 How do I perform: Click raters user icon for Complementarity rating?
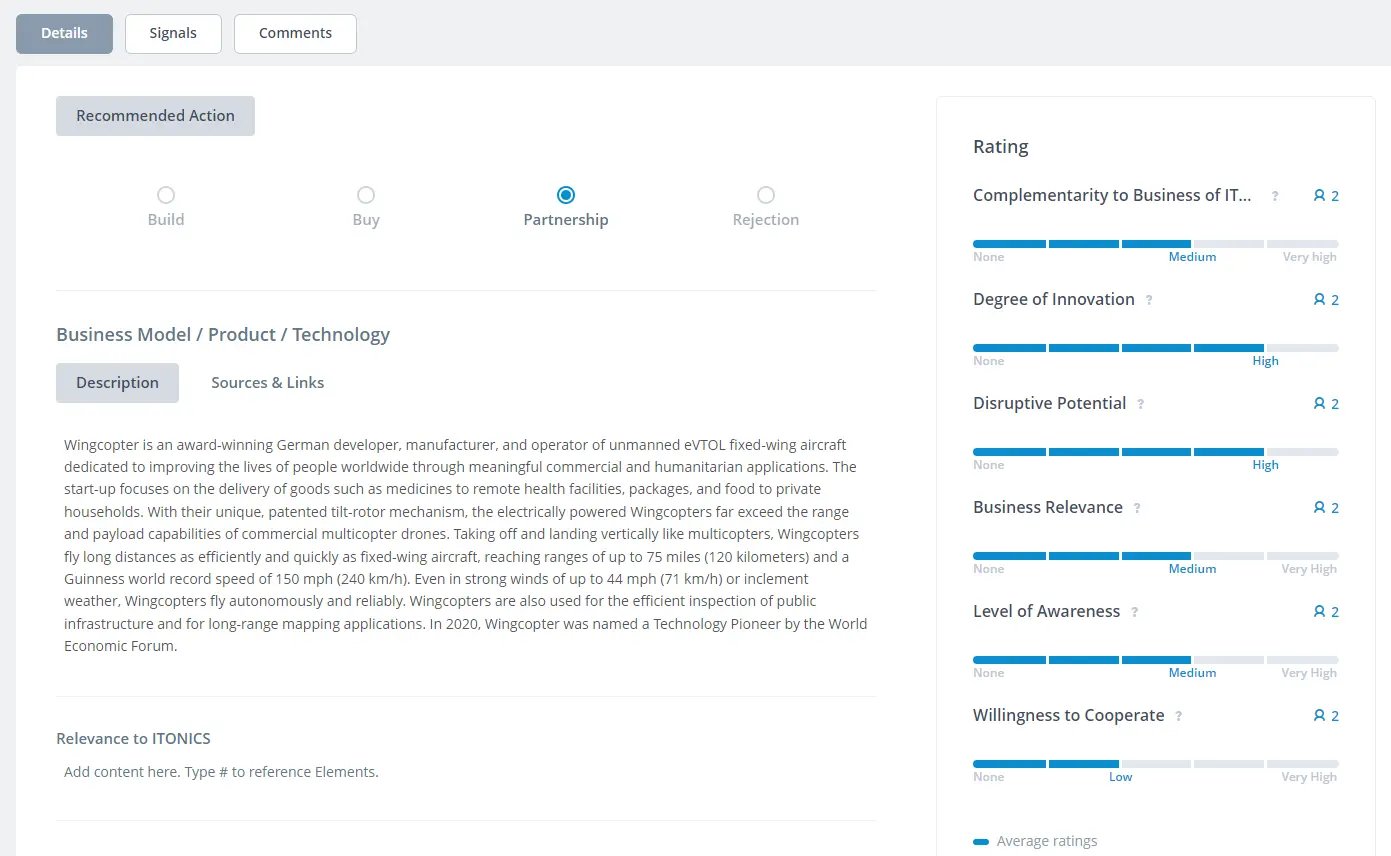coord(1319,196)
